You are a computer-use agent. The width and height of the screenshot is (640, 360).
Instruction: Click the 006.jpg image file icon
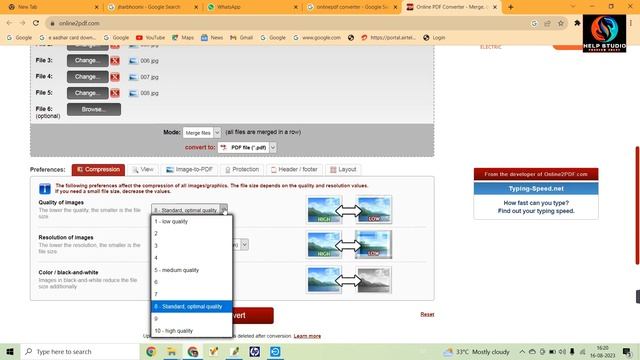pos(133,61)
